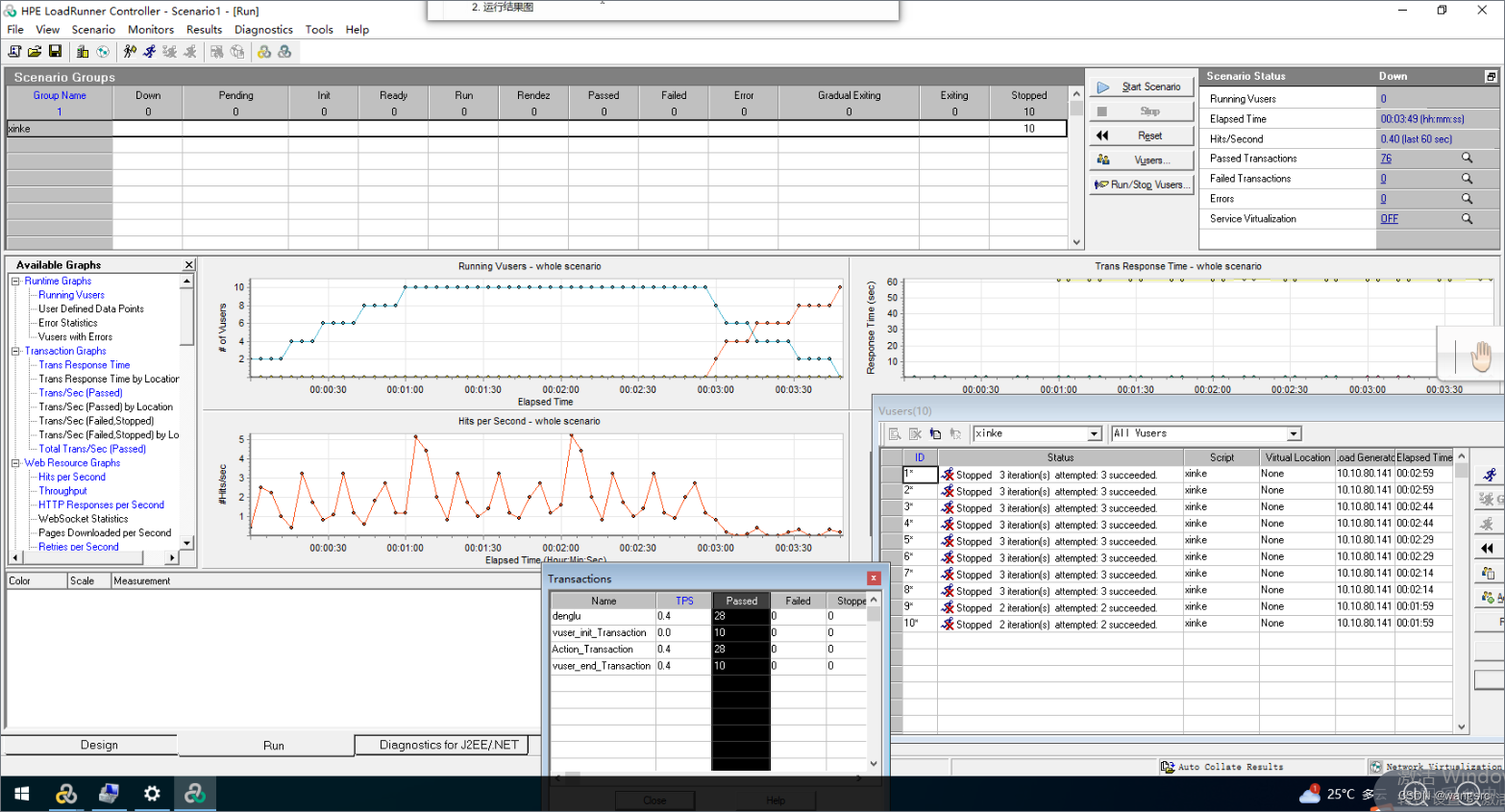Click the TPS column header in Transactions
The image size is (1505, 812).
pyautogui.click(x=684, y=602)
